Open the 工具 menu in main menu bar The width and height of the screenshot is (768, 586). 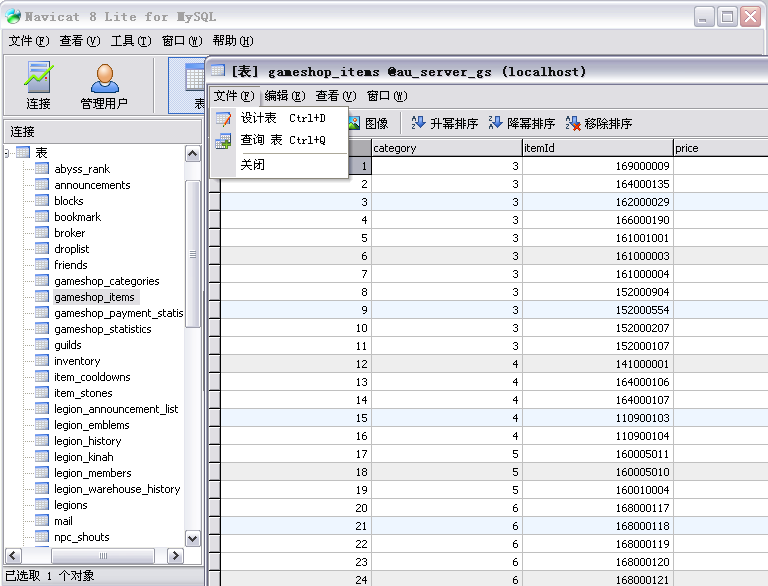[x=130, y=41]
